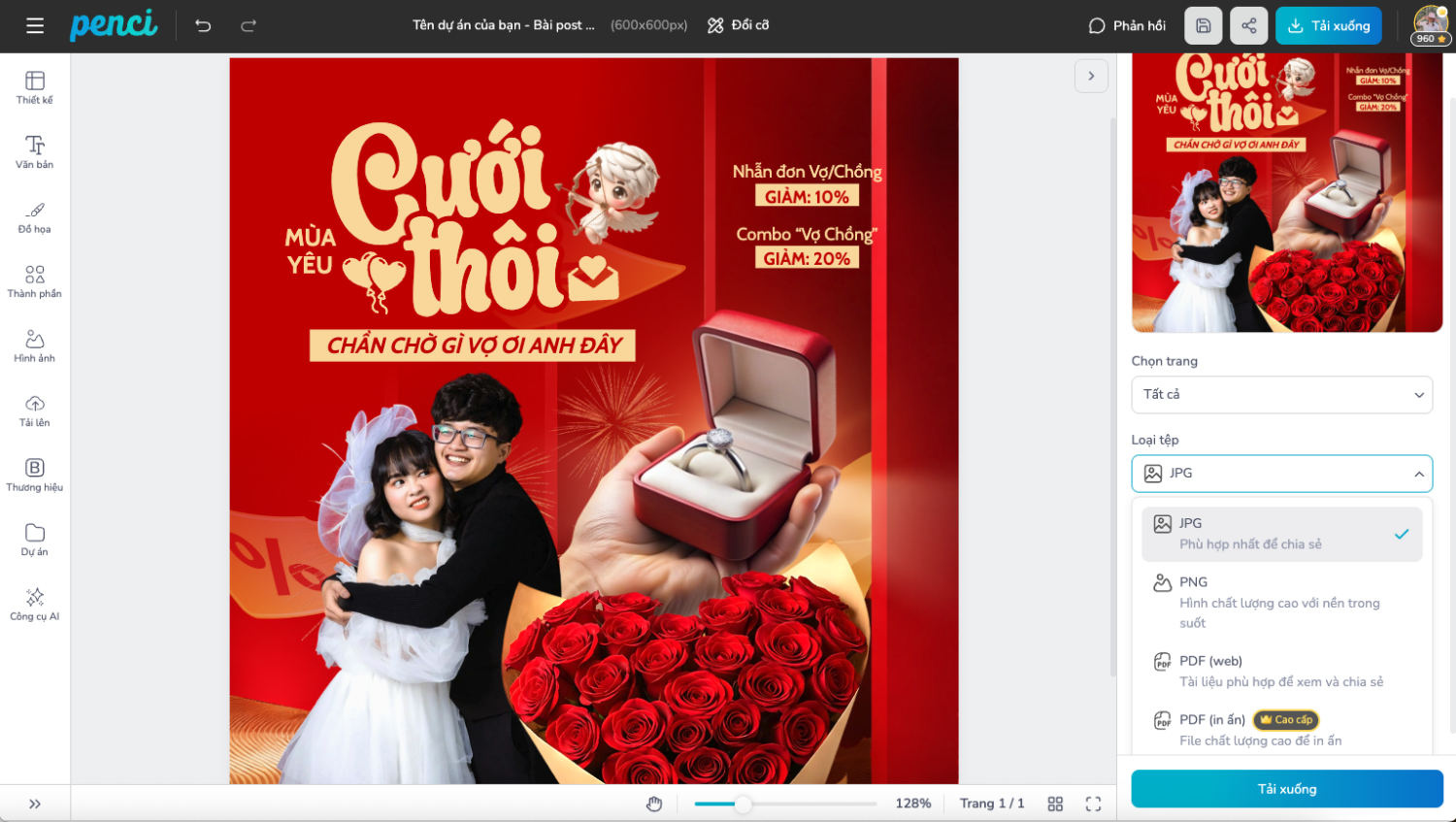
Task: Click the undo arrow icon
Action: click(203, 26)
